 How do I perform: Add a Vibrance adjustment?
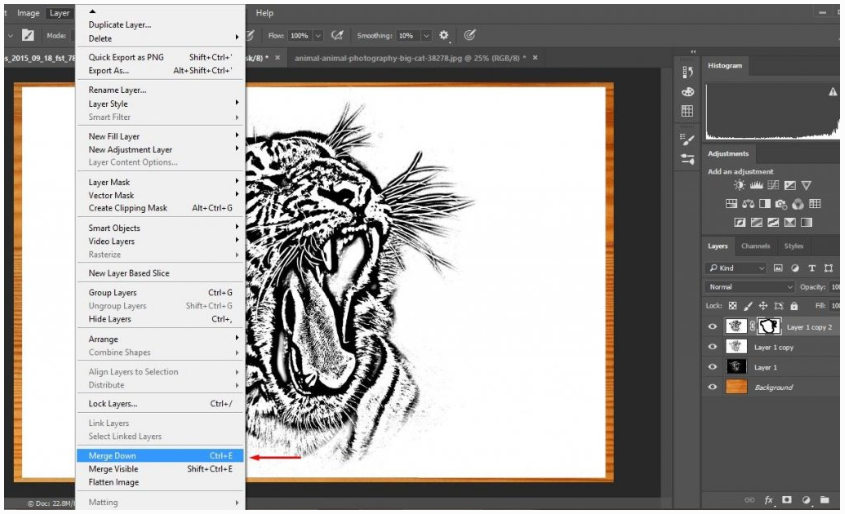(806, 185)
